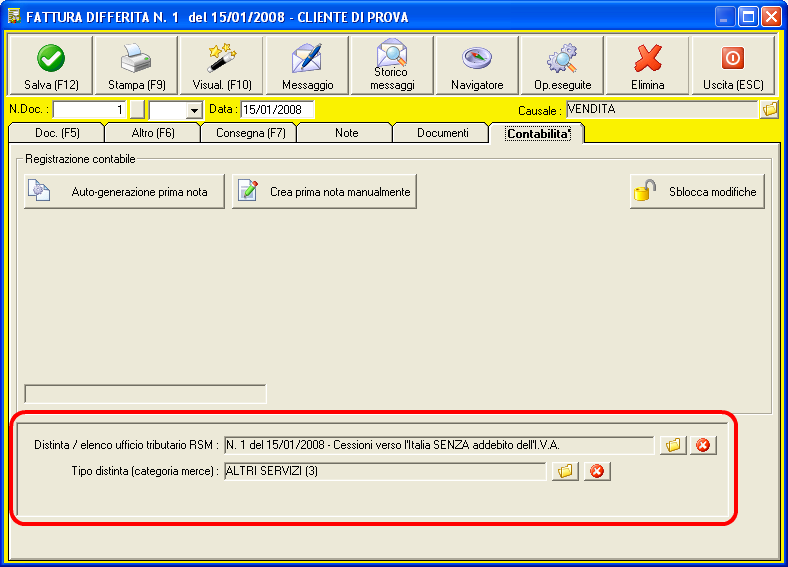Show Op.eseguite operations log

(x=562, y=65)
